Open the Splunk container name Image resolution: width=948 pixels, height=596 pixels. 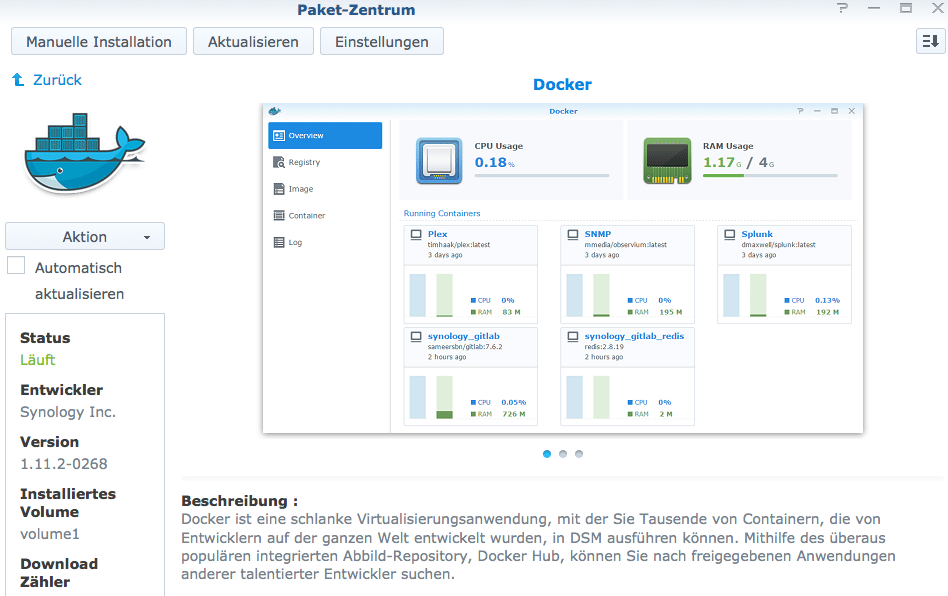tap(757, 234)
